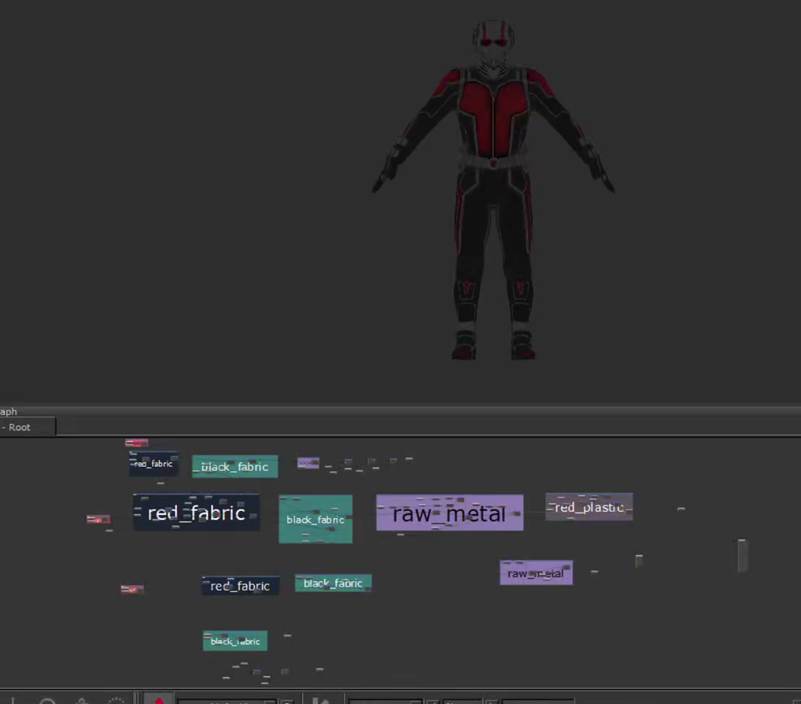Click the pink node left of large red_fabric
Screen dimensions: 801x704
point(98,519)
